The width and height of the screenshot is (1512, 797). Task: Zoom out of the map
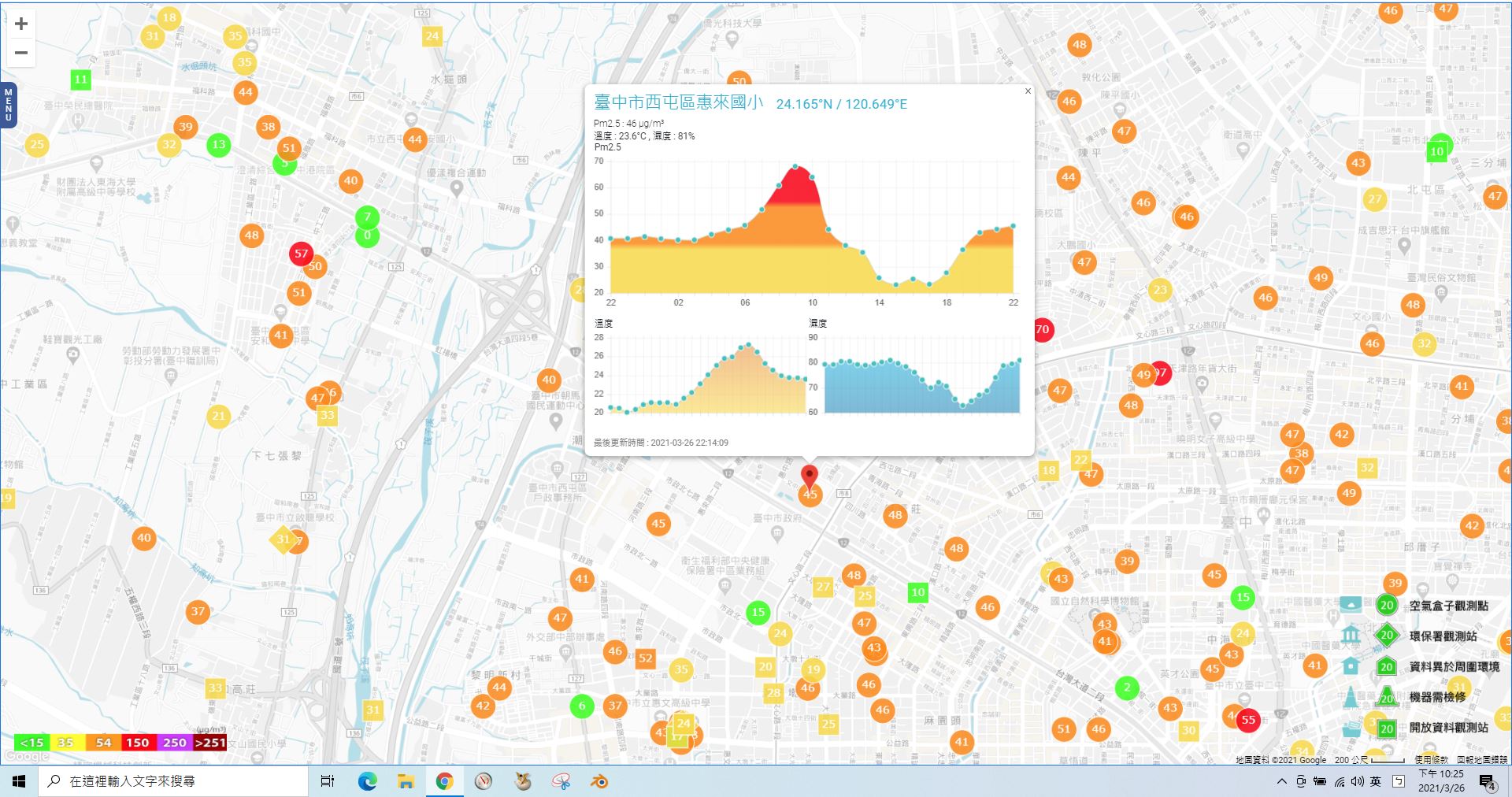(x=21, y=53)
